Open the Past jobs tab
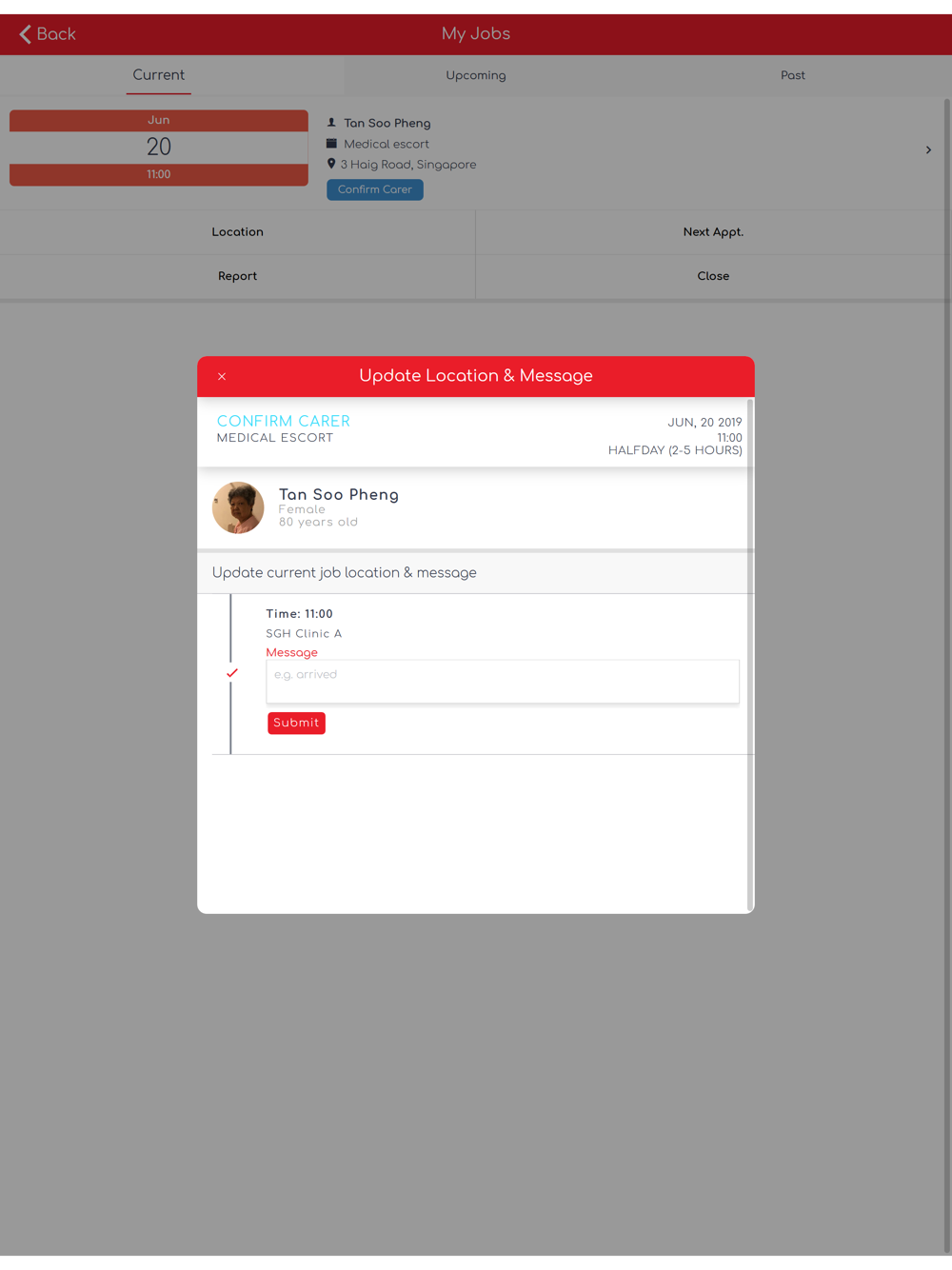The width and height of the screenshot is (952, 1270). [x=793, y=75]
